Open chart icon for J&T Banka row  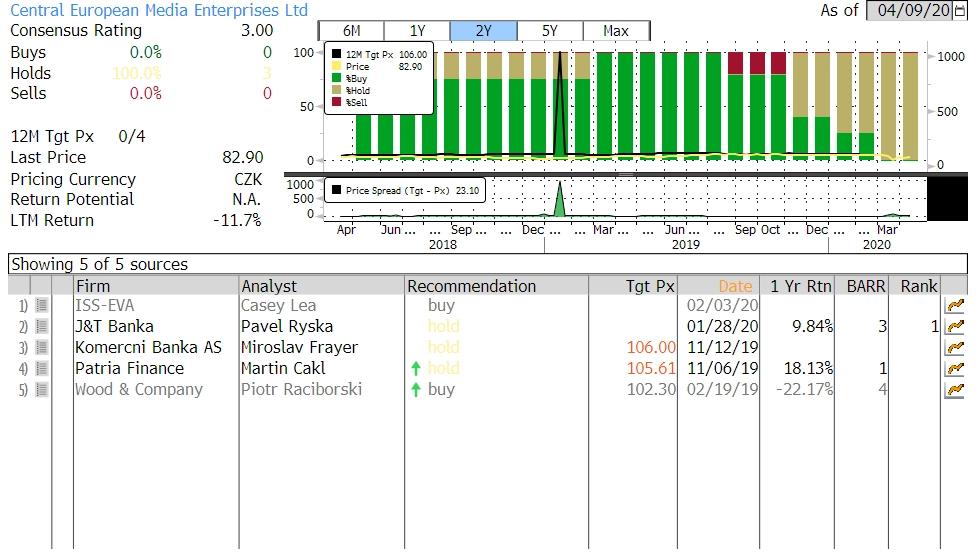click(x=954, y=327)
